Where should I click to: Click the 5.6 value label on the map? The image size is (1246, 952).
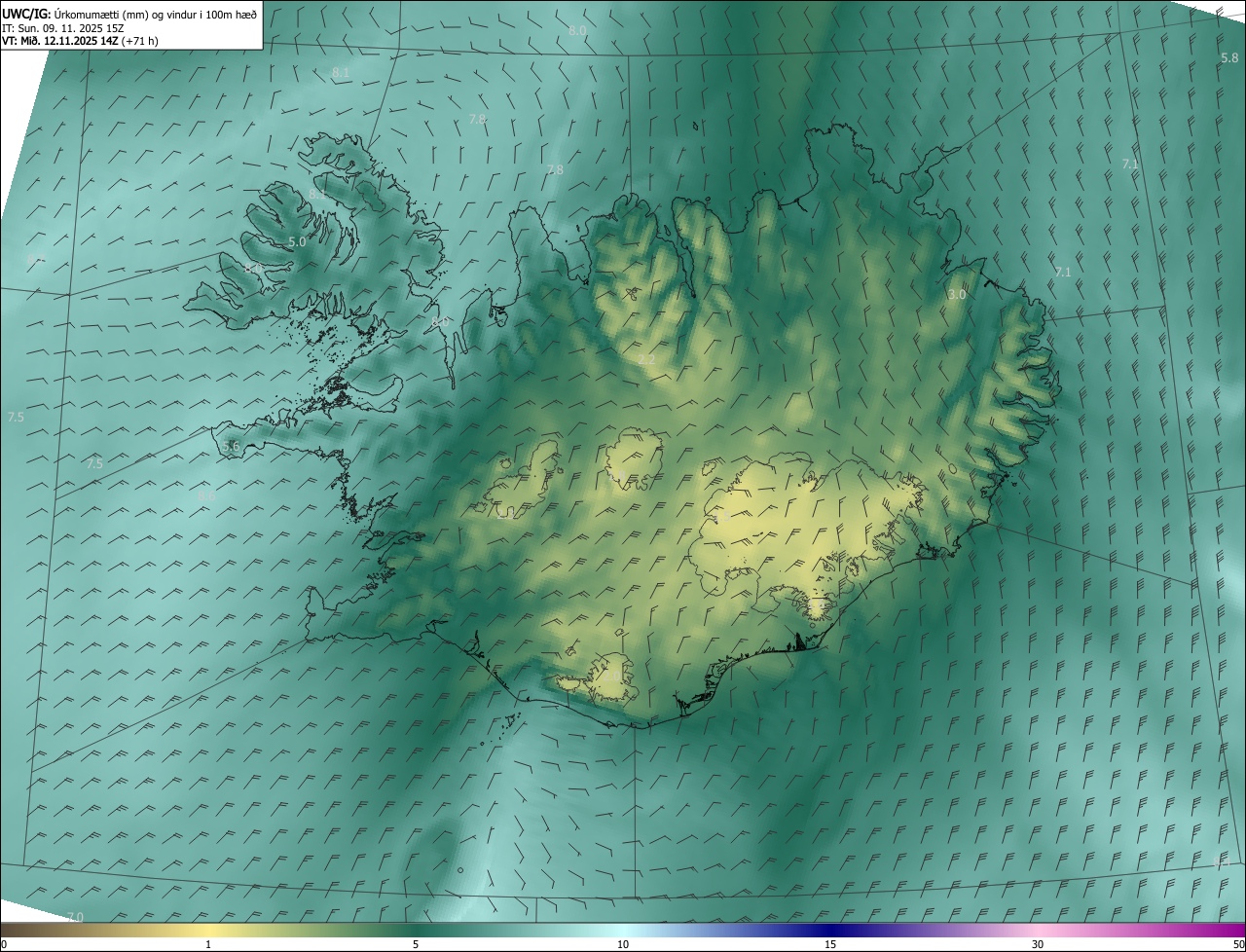231,446
